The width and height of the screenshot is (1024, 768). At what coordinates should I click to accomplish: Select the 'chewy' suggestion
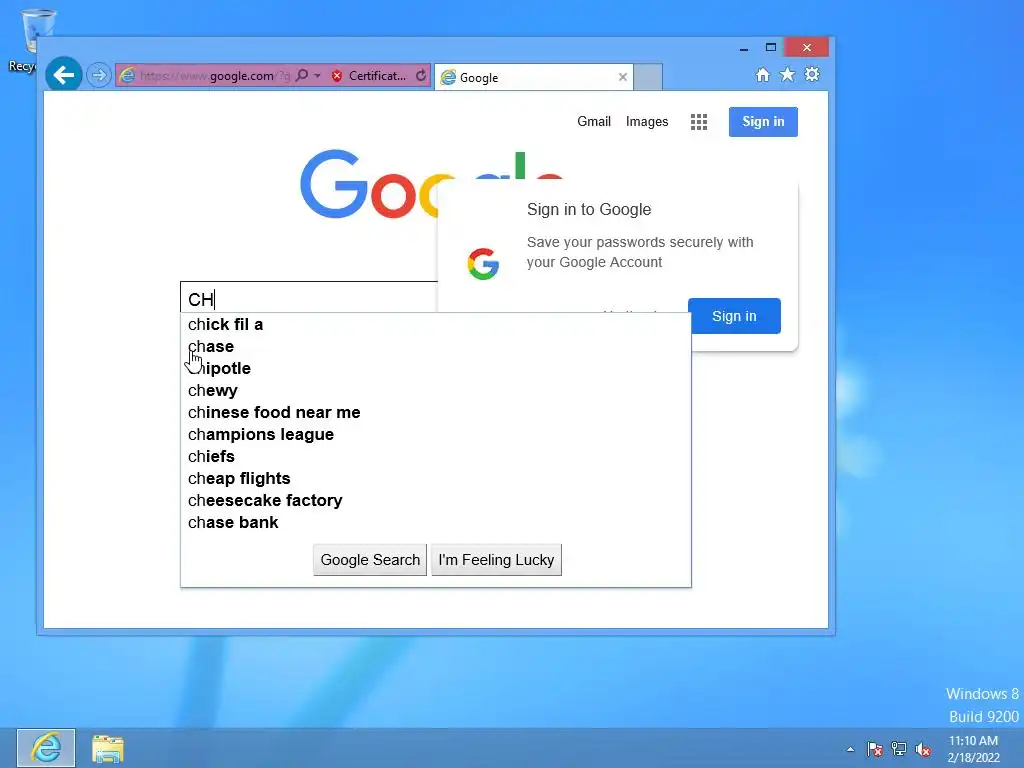pos(436,391)
